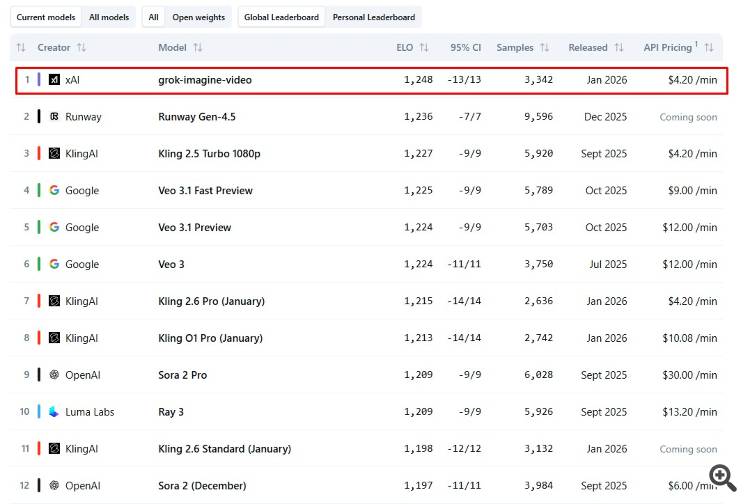Select the grok-imagine-video model name
Screen dimensions: 750x504
pos(205,80)
